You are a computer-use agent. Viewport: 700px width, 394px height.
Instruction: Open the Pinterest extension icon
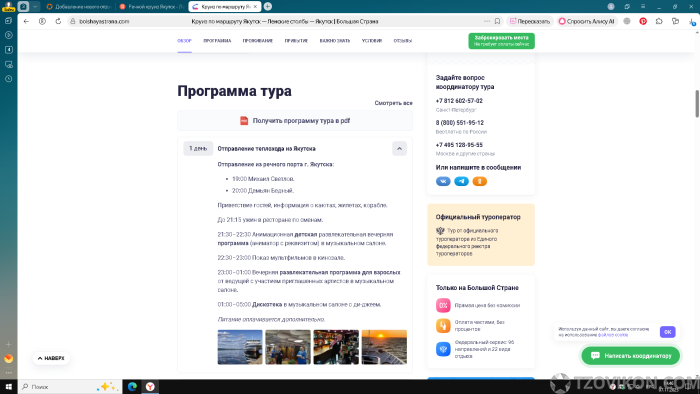pyautogui.click(x=643, y=21)
